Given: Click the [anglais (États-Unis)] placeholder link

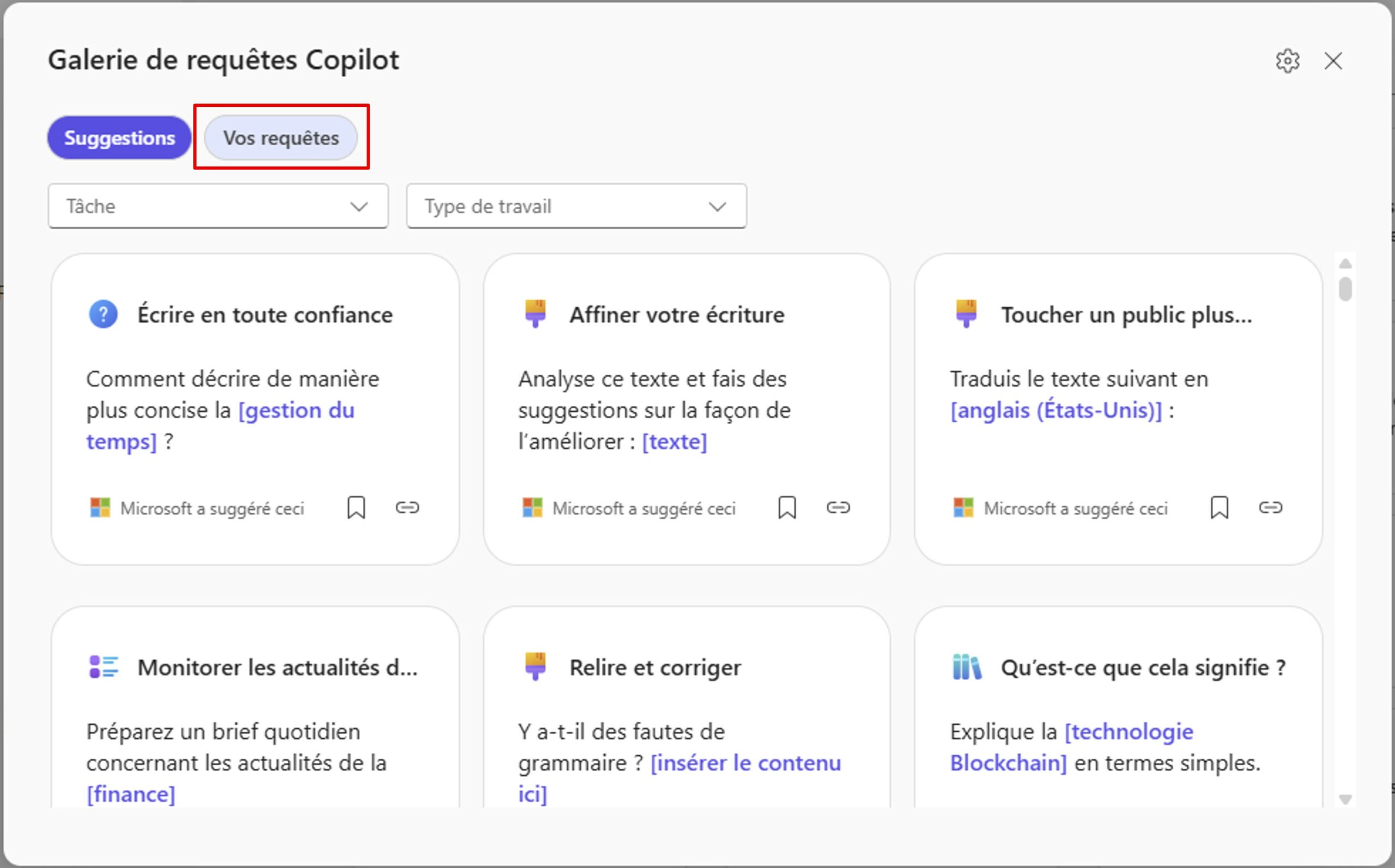Looking at the screenshot, I should click(1055, 410).
